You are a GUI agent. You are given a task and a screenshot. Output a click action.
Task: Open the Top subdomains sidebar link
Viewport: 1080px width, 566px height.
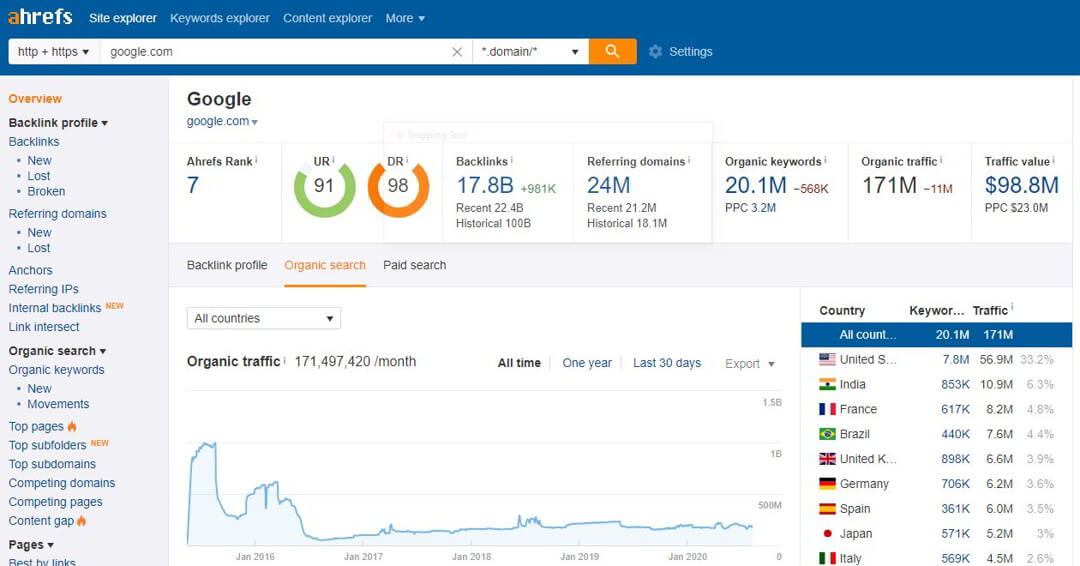pos(52,464)
